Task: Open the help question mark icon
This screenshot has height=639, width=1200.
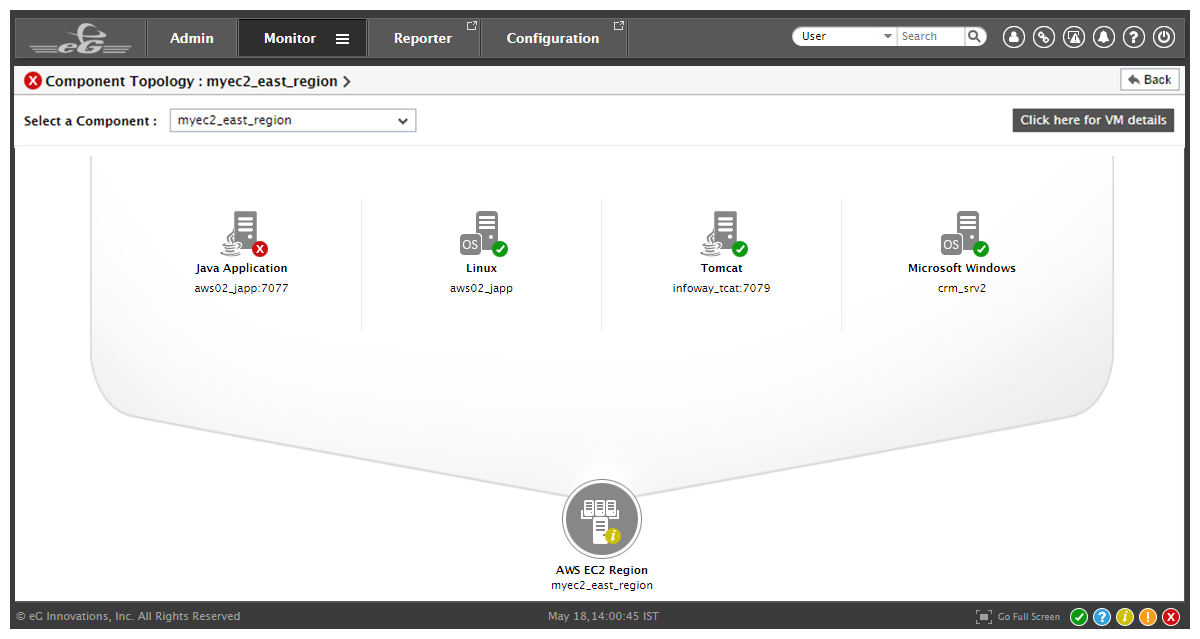Action: point(1134,37)
